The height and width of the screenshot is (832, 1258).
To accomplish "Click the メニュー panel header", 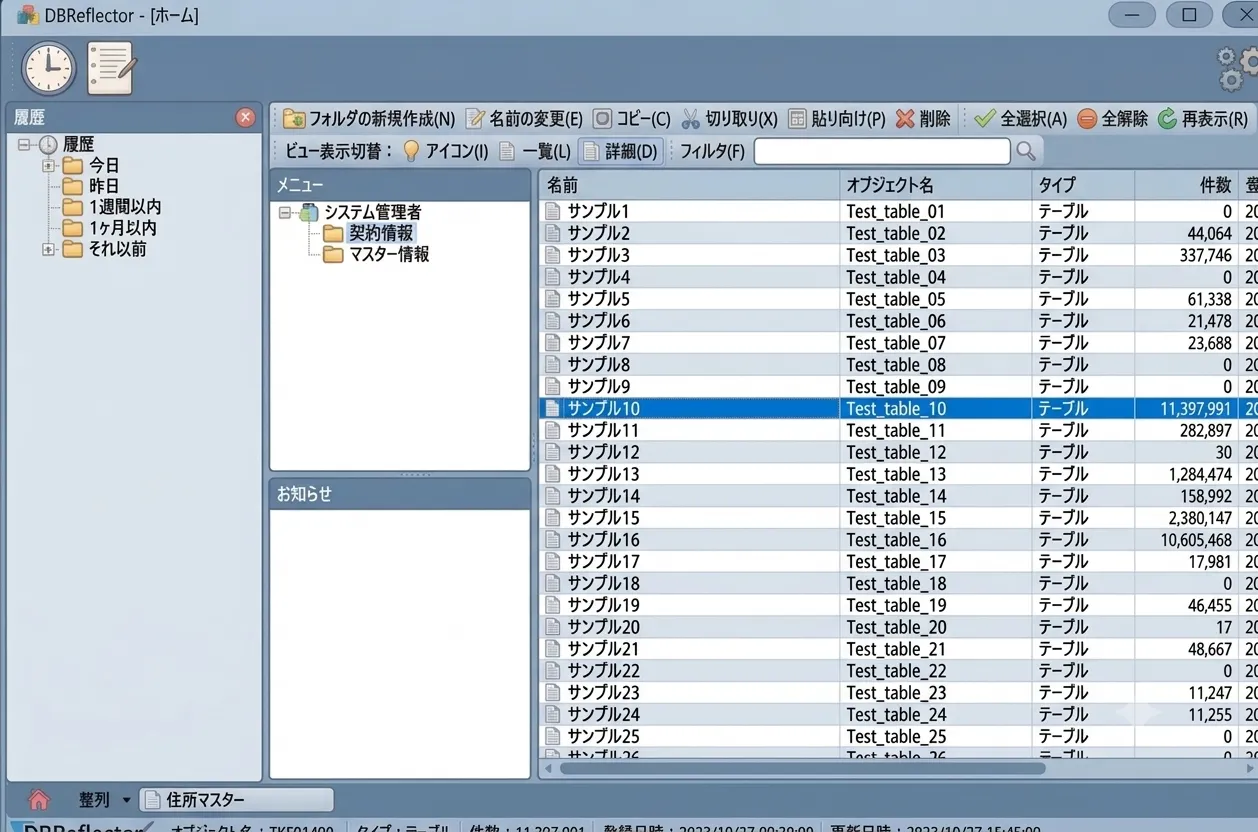I will [x=400, y=185].
